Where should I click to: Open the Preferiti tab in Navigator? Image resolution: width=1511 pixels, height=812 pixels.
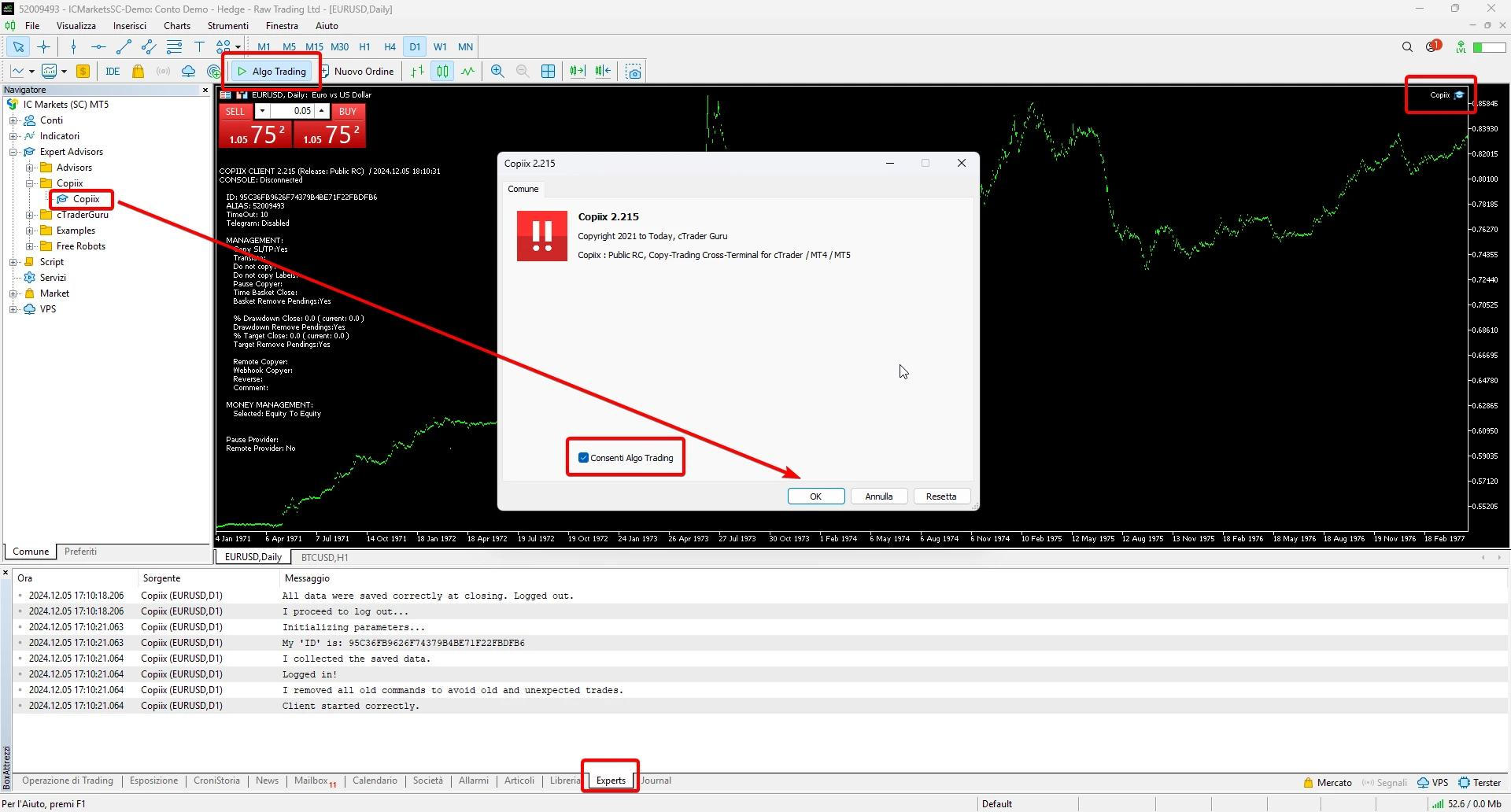pyautogui.click(x=80, y=552)
